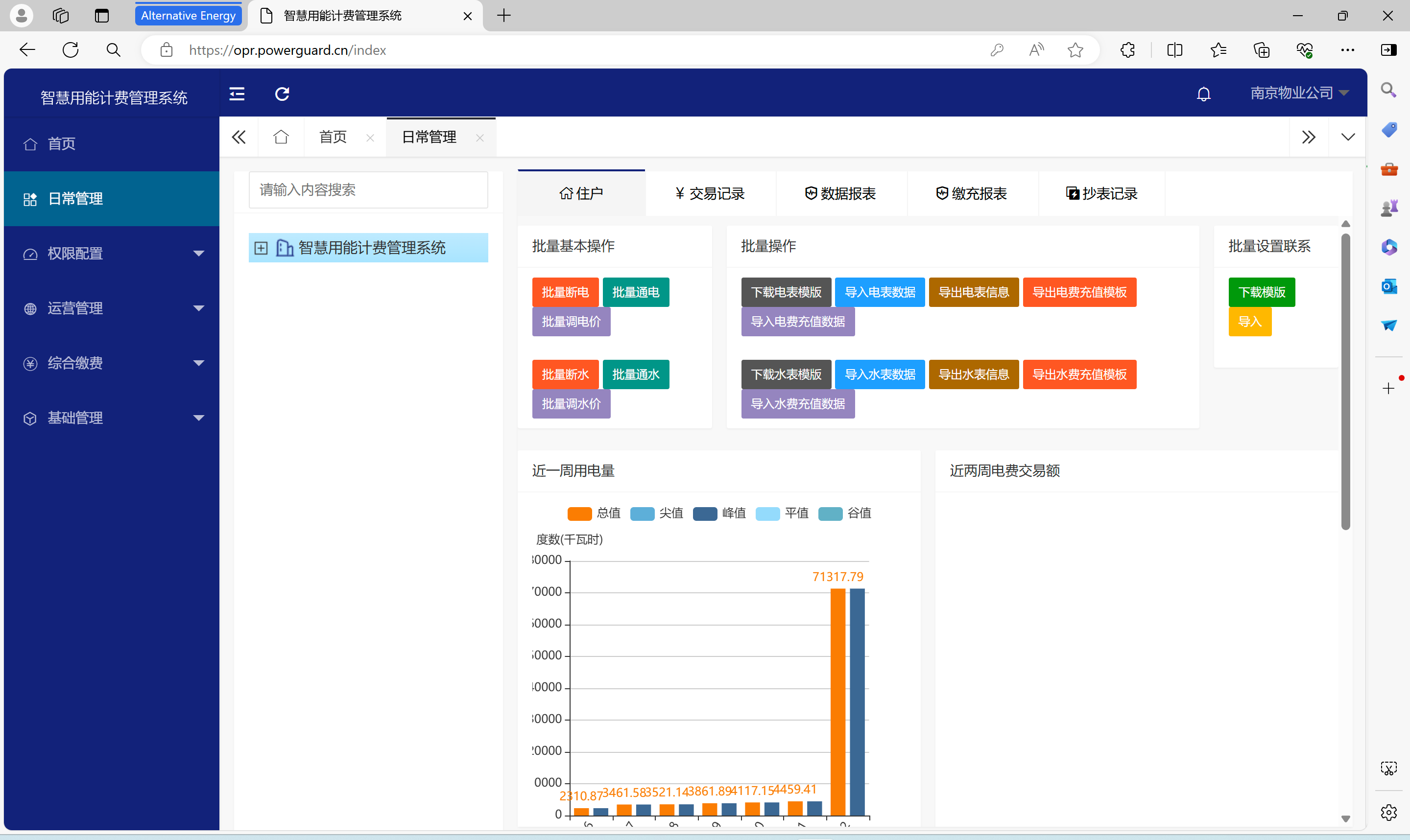1410x840 pixels.
Task: Open new browser tab with plus
Action: click(503, 15)
